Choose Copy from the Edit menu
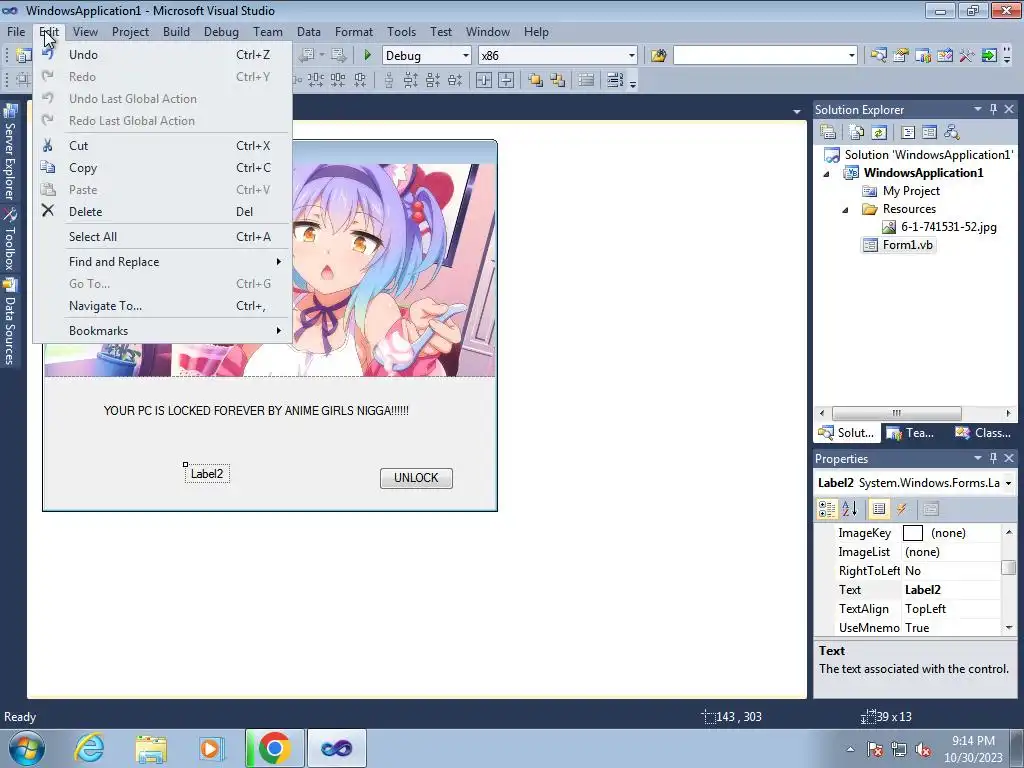 pyautogui.click(x=163, y=168)
